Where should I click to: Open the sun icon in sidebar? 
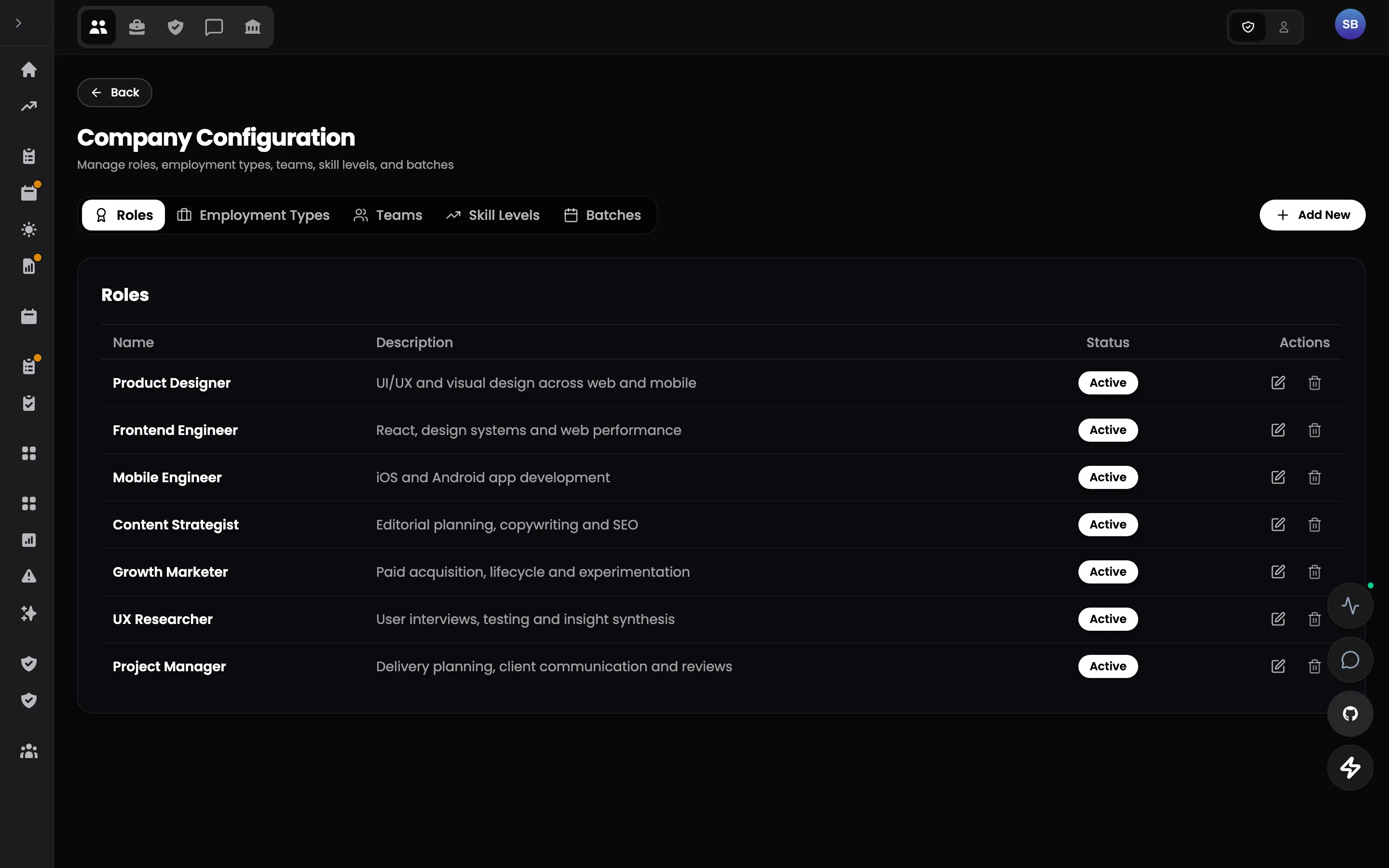point(29,230)
